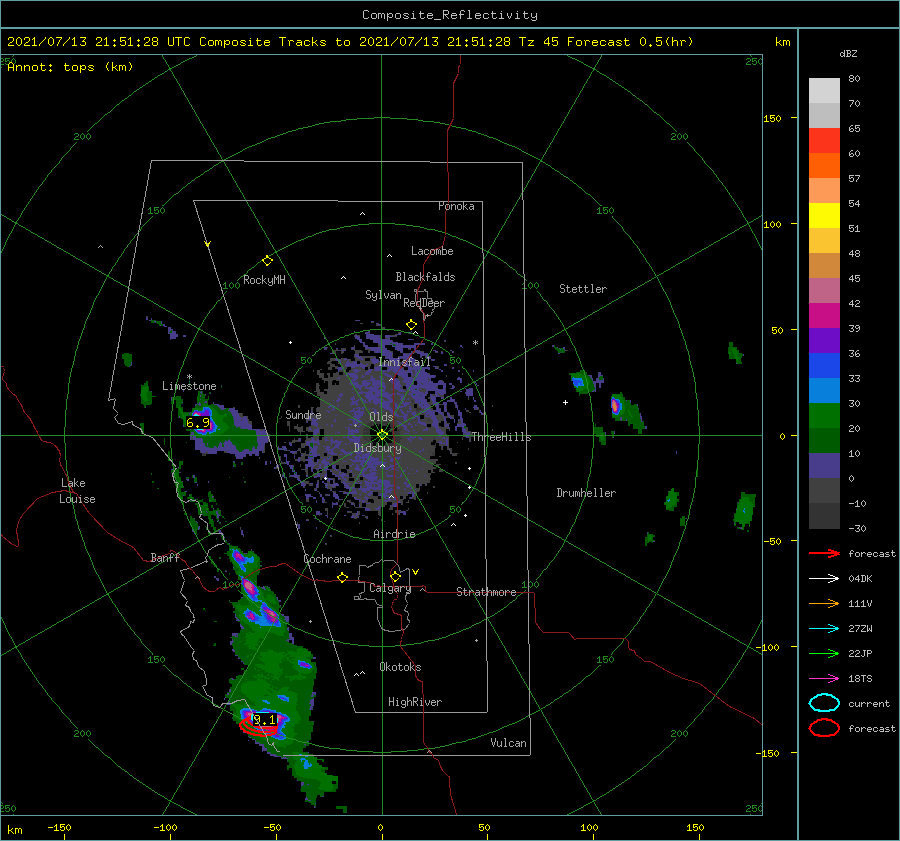Click the 6.9 storm top annotation

click(x=198, y=423)
